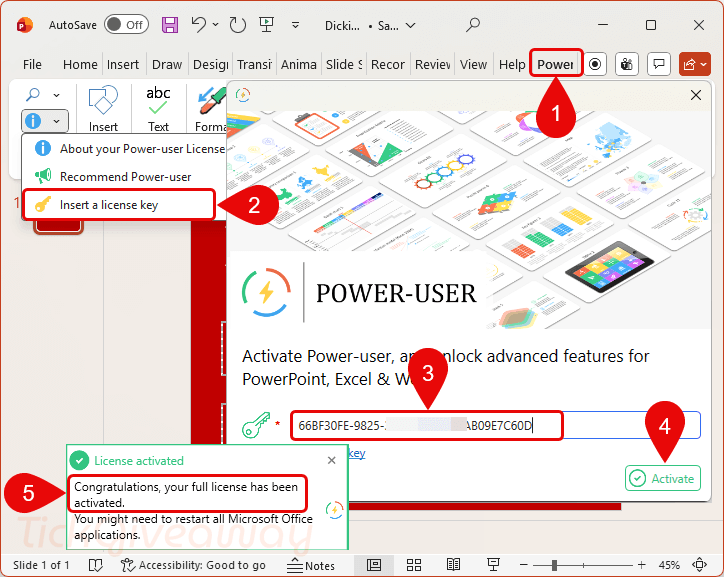Dismiss the License activated notification

point(331,460)
